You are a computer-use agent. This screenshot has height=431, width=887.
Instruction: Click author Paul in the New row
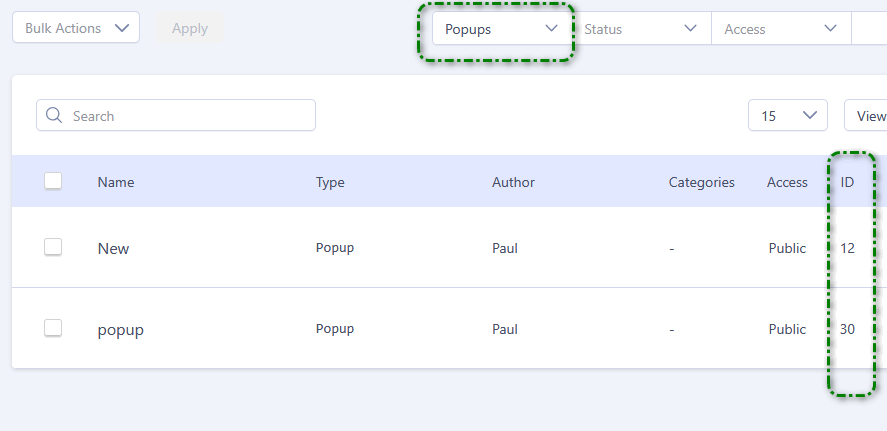[x=505, y=248]
